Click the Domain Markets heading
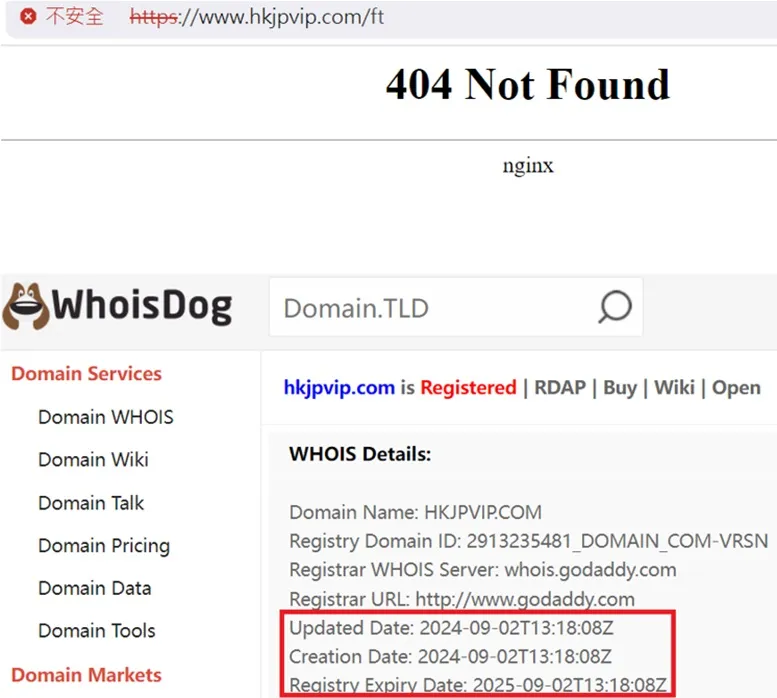Image resolution: width=777 pixels, height=698 pixels. [86, 675]
